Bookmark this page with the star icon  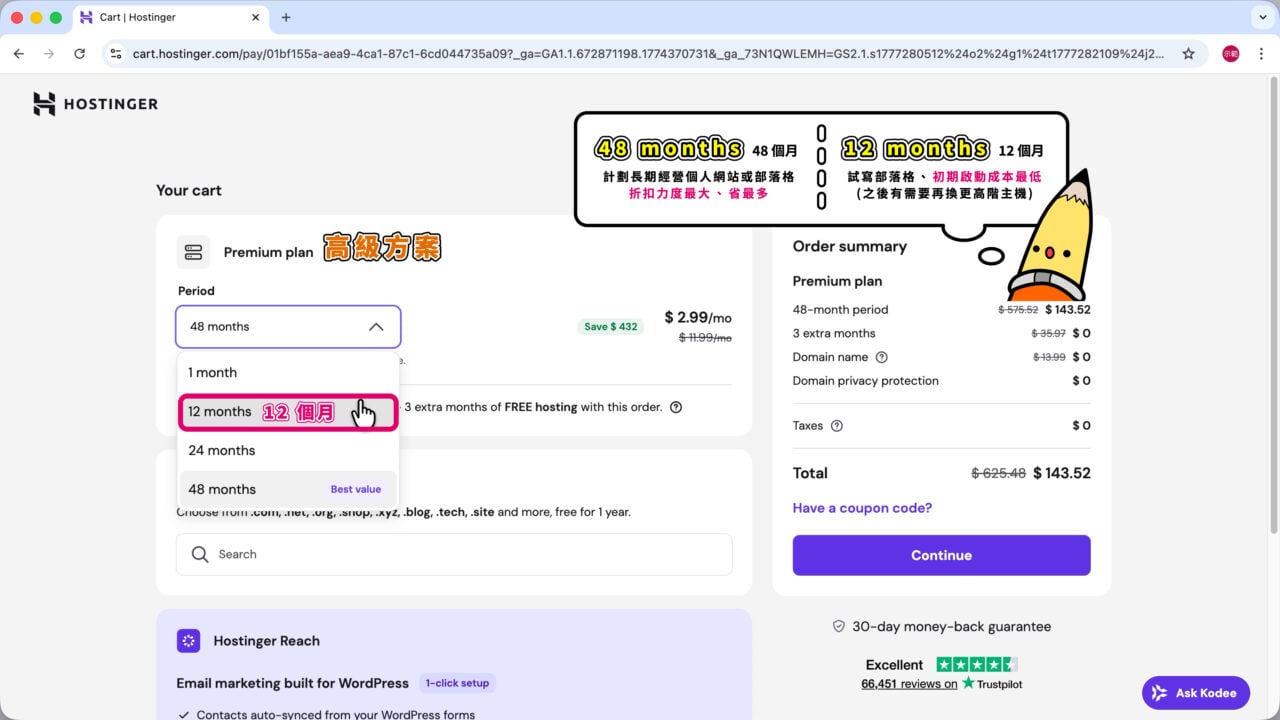(x=1188, y=54)
